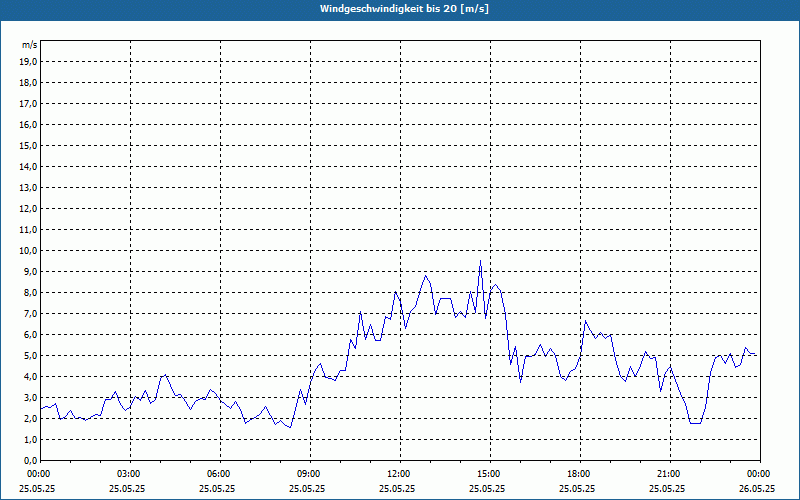The image size is (800, 500).
Task: Click the 09:00 time marker on the x-axis
Action: pyautogui.click(x=309, y=474)
